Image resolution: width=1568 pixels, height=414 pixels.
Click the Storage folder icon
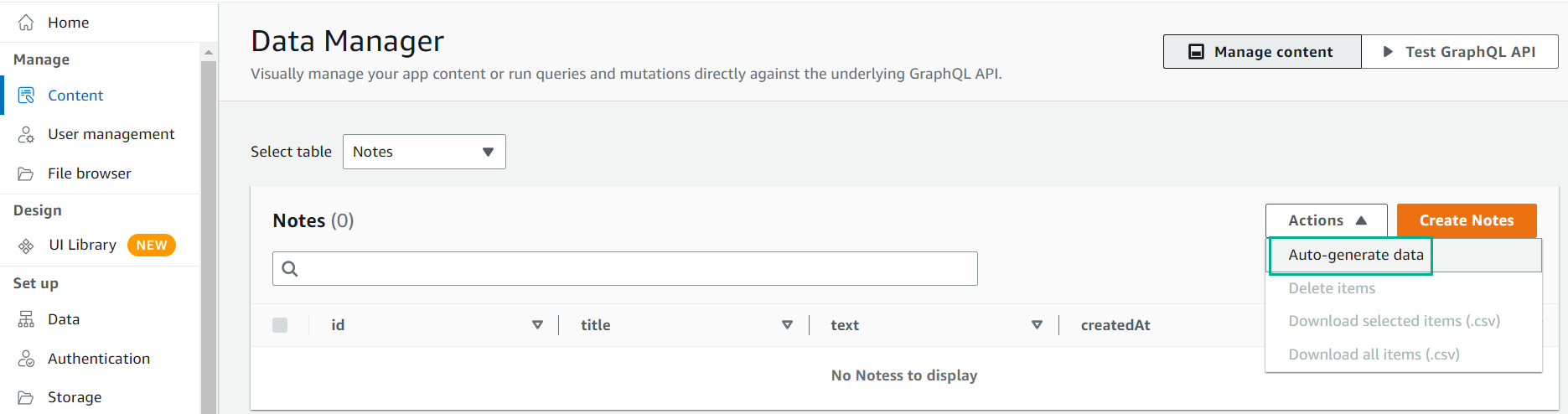click(x=26, y=397)
